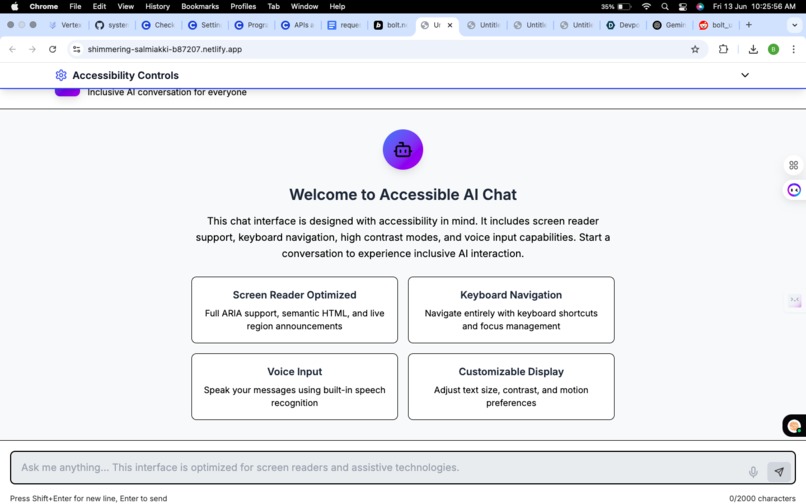806x504 pixels.
Task: Click the send message paper-plane button
Action: coord(779,472)
